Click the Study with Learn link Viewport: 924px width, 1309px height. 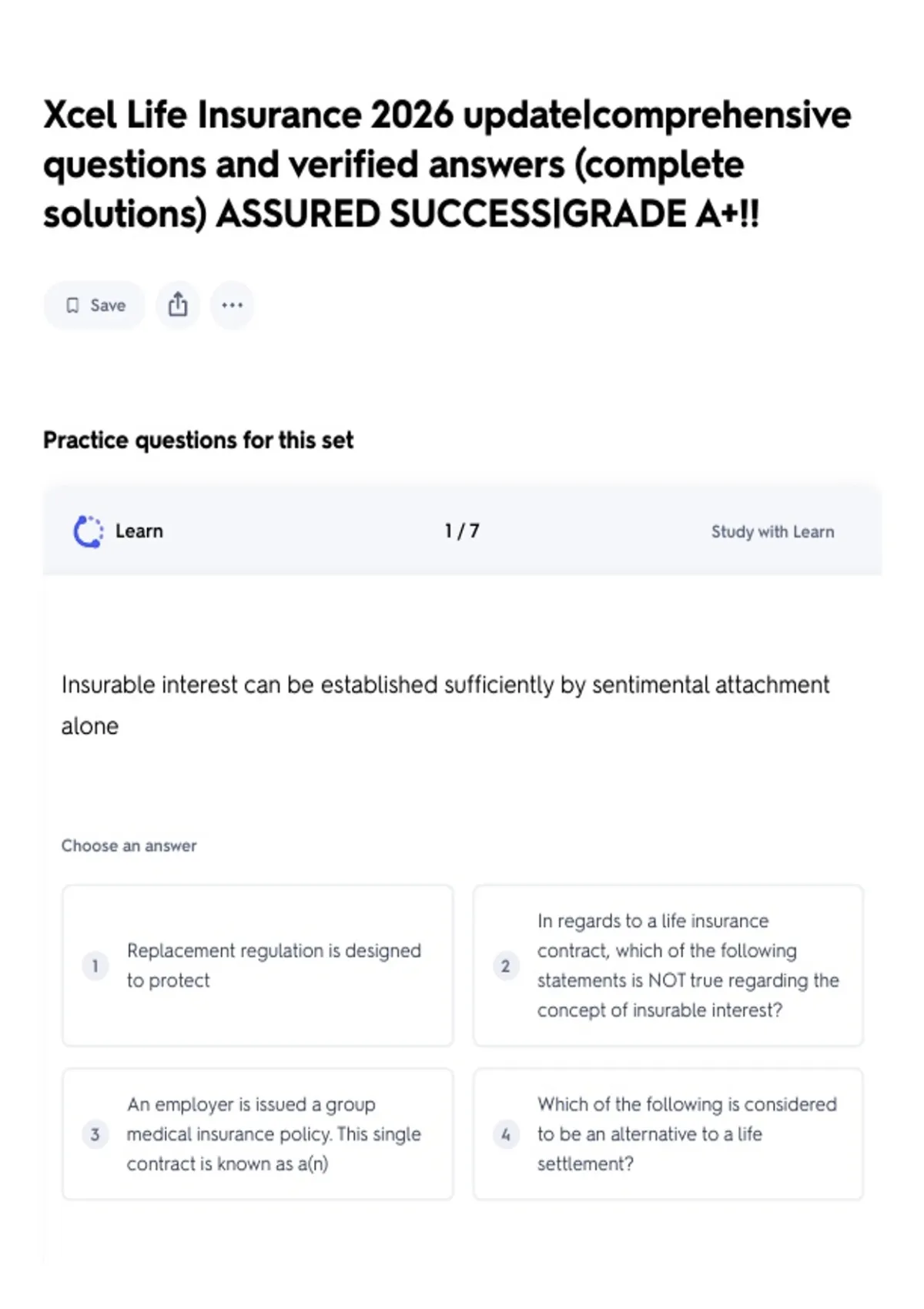tap(772, 532)
